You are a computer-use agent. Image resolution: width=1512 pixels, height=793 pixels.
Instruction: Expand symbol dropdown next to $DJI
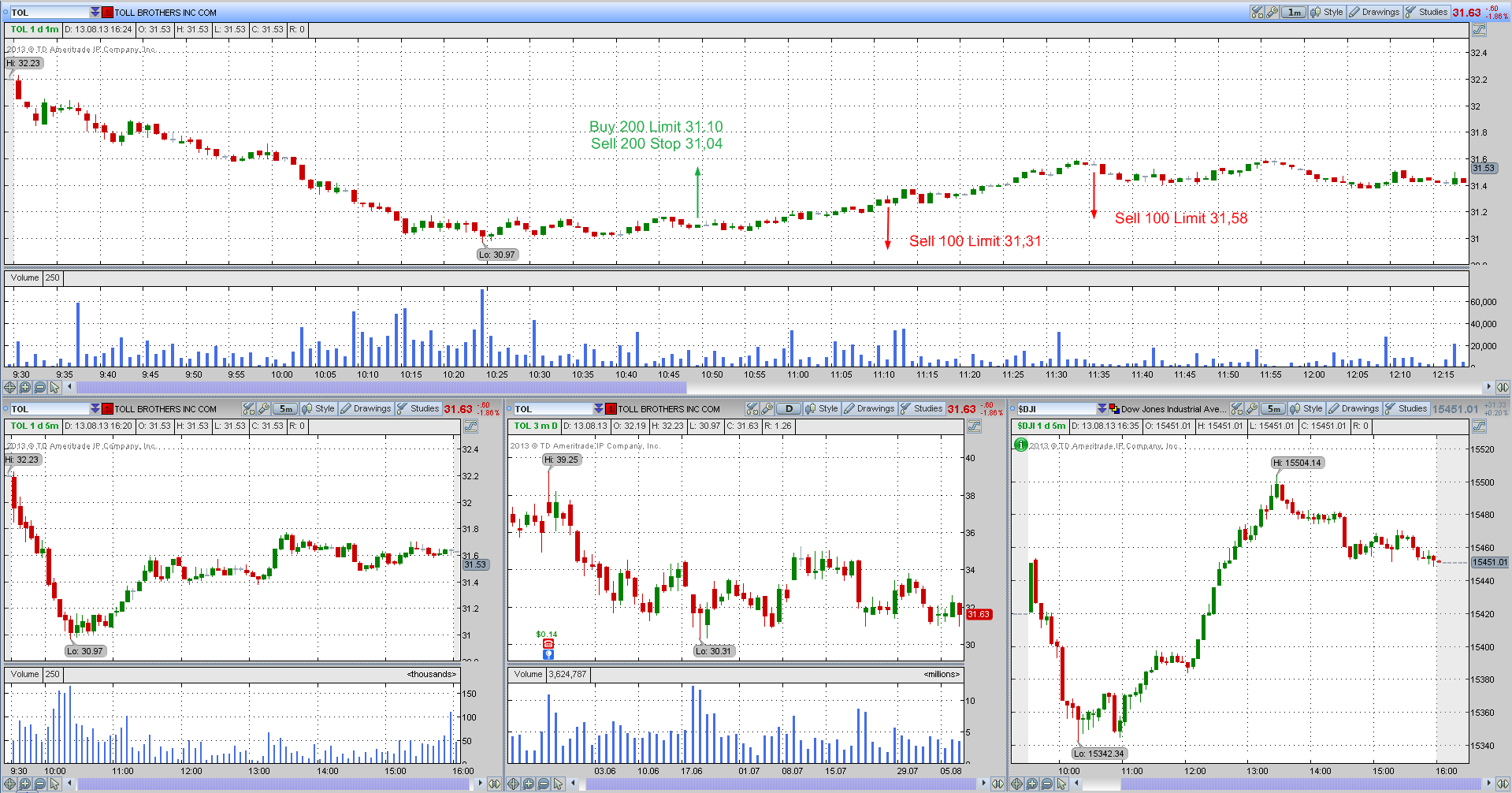pyautogui.click(x=1102, y=408)
